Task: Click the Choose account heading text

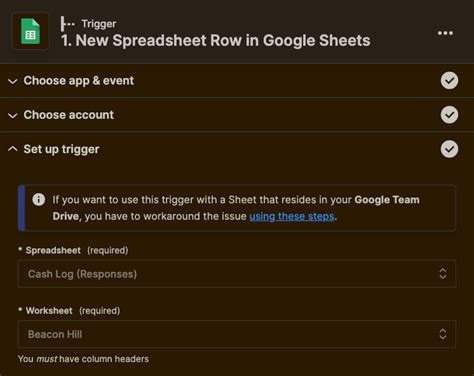Action: [69, 115]
